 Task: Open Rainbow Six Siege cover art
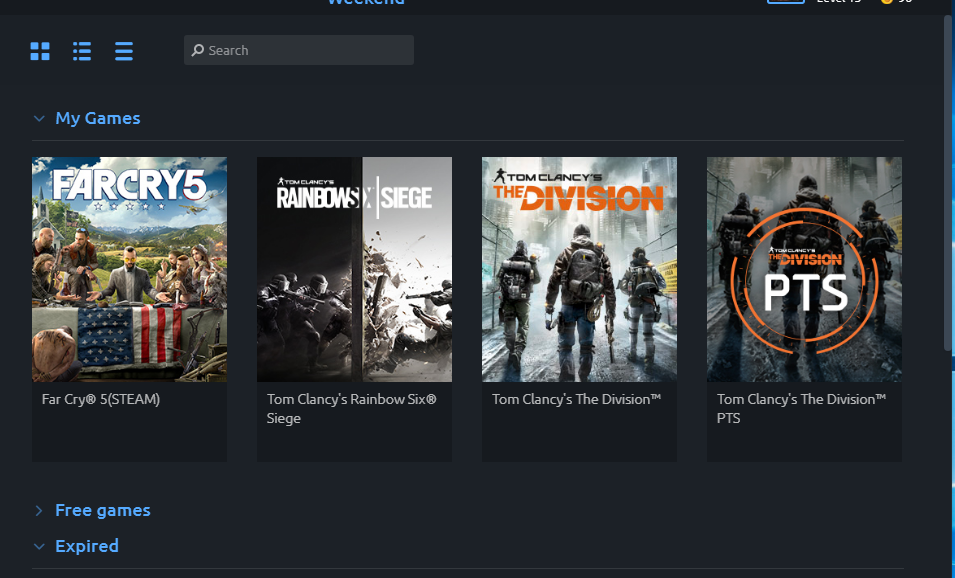coord(354,269)
